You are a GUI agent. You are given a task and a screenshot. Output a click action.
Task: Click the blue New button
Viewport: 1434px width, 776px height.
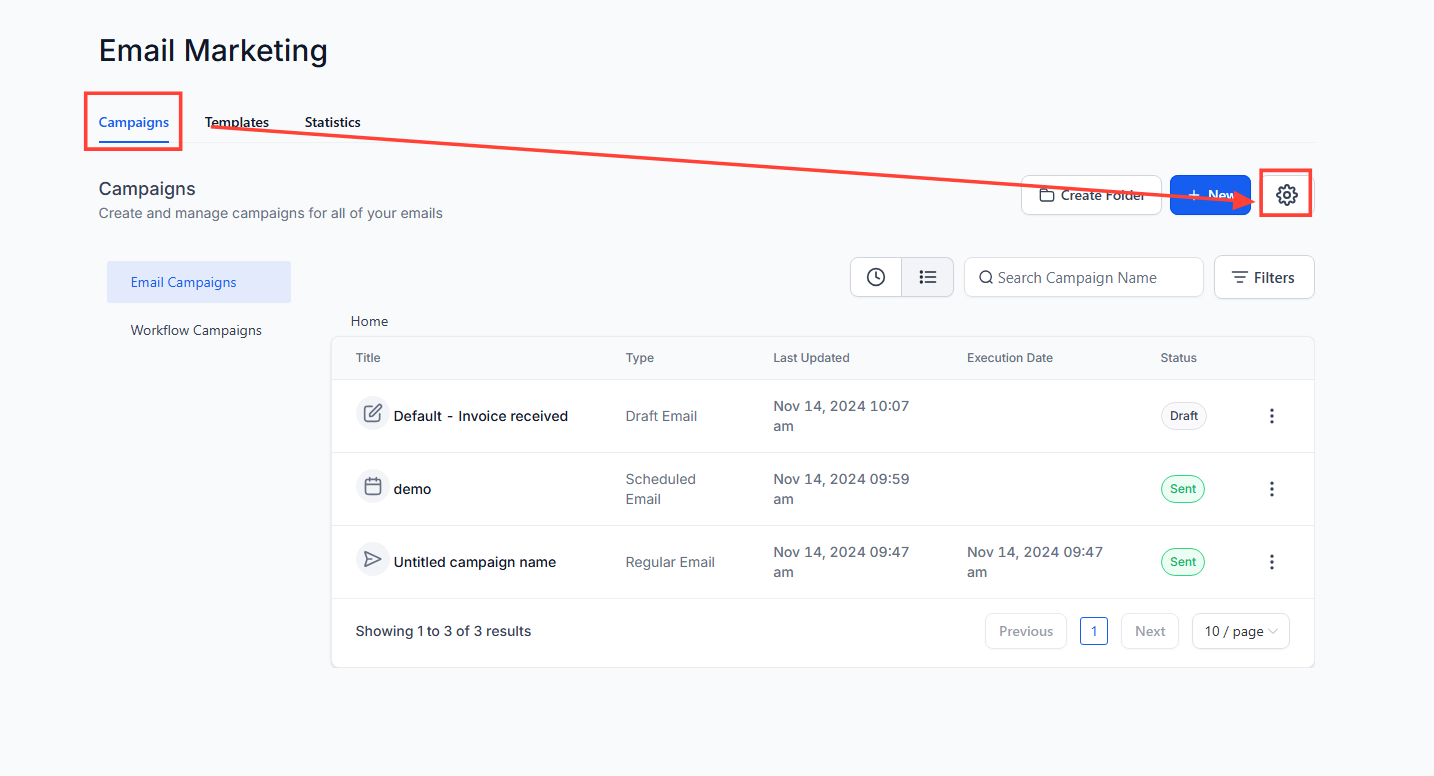[1210, 195]
